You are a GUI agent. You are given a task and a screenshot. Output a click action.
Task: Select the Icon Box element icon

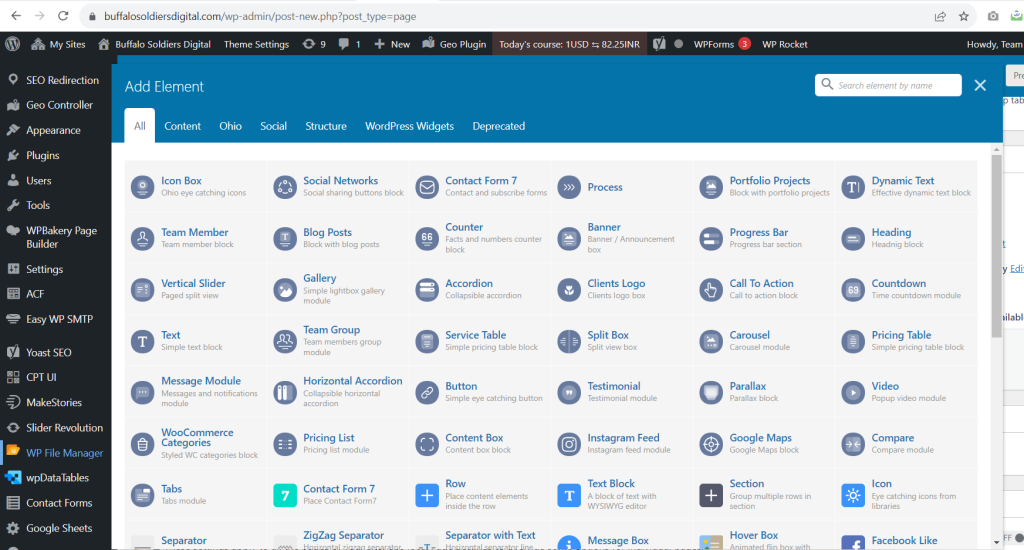pyautogui.click(x=143, y=187)
